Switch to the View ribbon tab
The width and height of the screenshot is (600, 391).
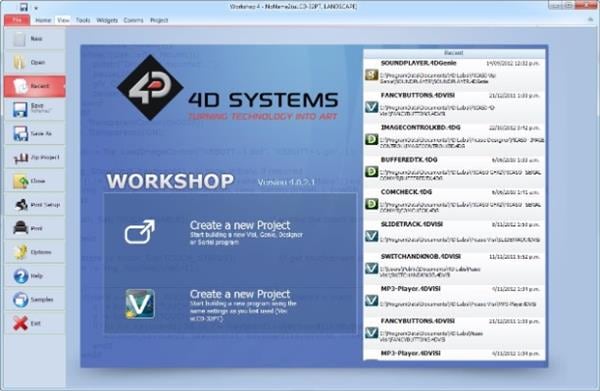[63, 20]
